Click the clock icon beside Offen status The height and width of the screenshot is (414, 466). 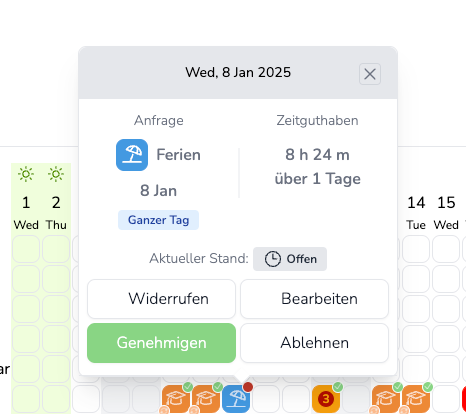(x=273, y=259)
